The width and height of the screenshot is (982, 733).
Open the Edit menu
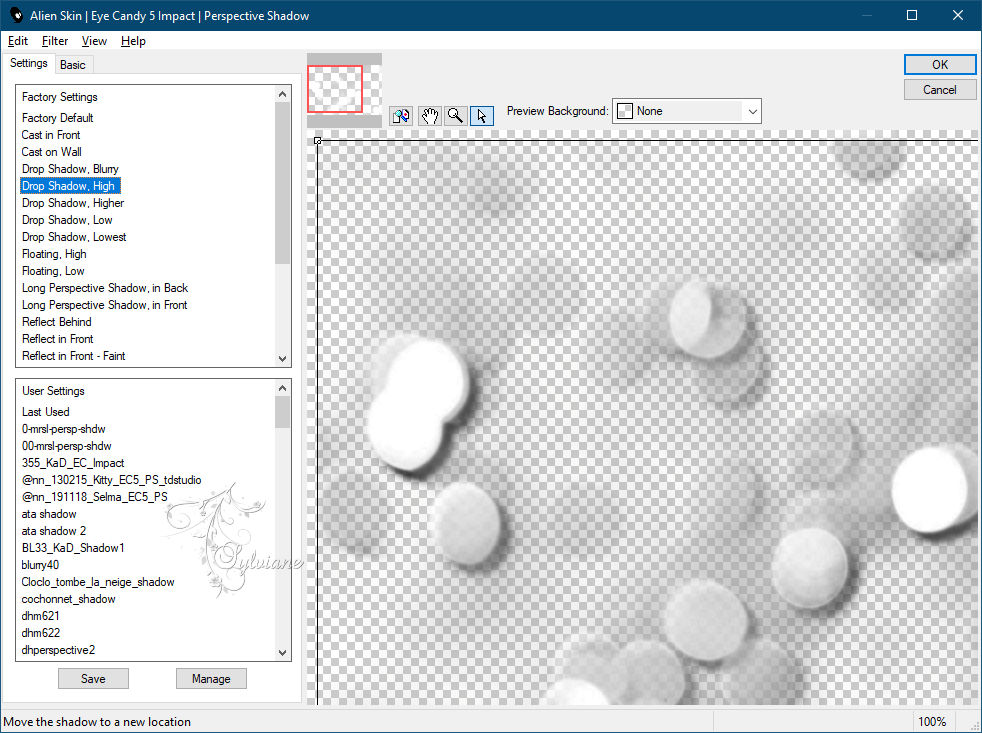18,41
